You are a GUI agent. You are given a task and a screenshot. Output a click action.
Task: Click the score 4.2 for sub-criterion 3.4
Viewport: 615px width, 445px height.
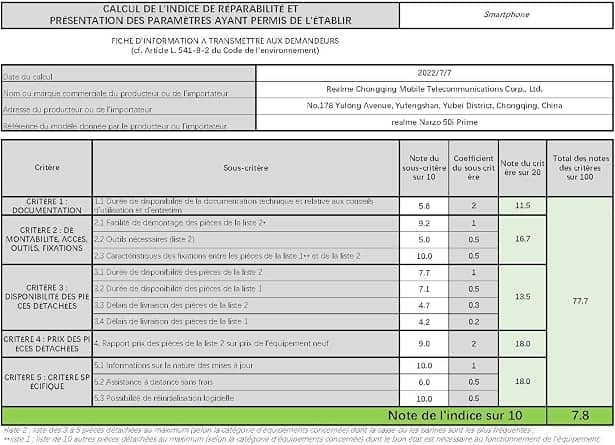[424, 322]
